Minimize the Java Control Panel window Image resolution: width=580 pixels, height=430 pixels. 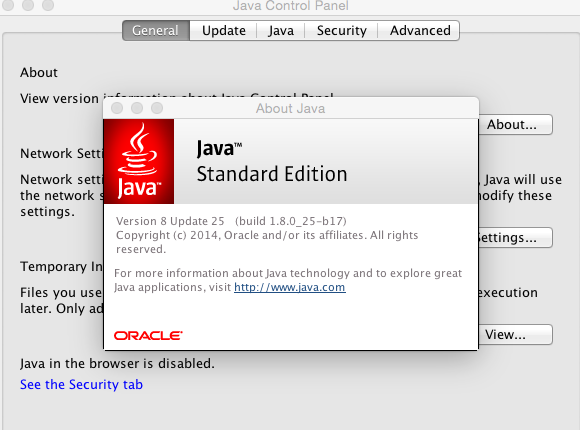[x=28, y=5]
